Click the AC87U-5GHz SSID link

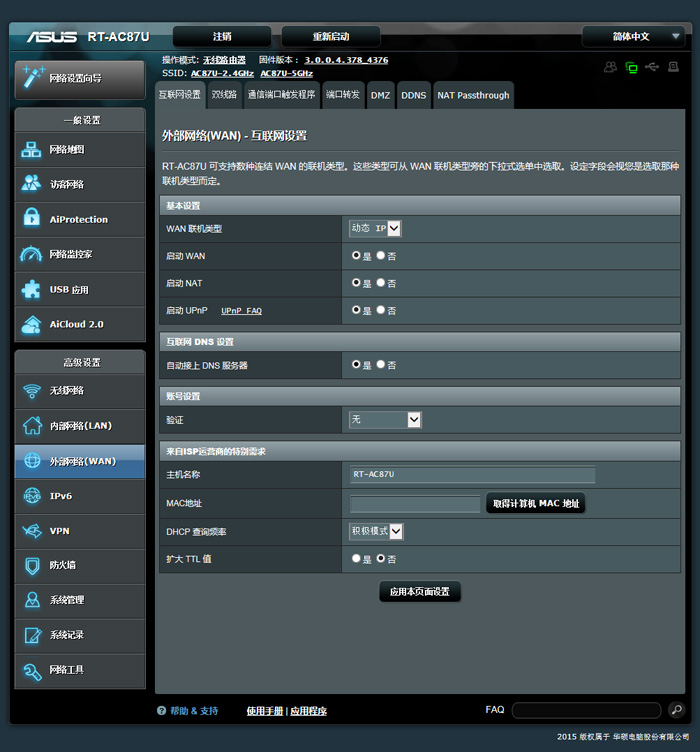286,73
